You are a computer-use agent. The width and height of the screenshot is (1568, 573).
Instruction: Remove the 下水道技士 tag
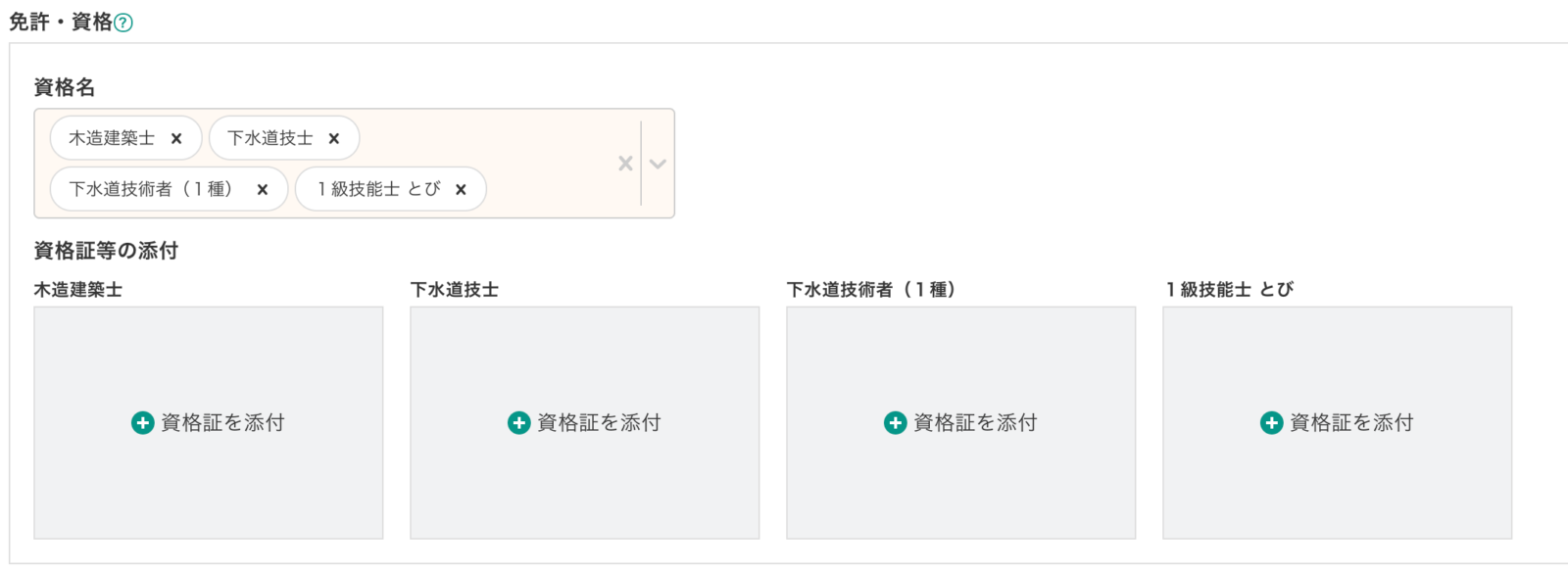point(334,138)
